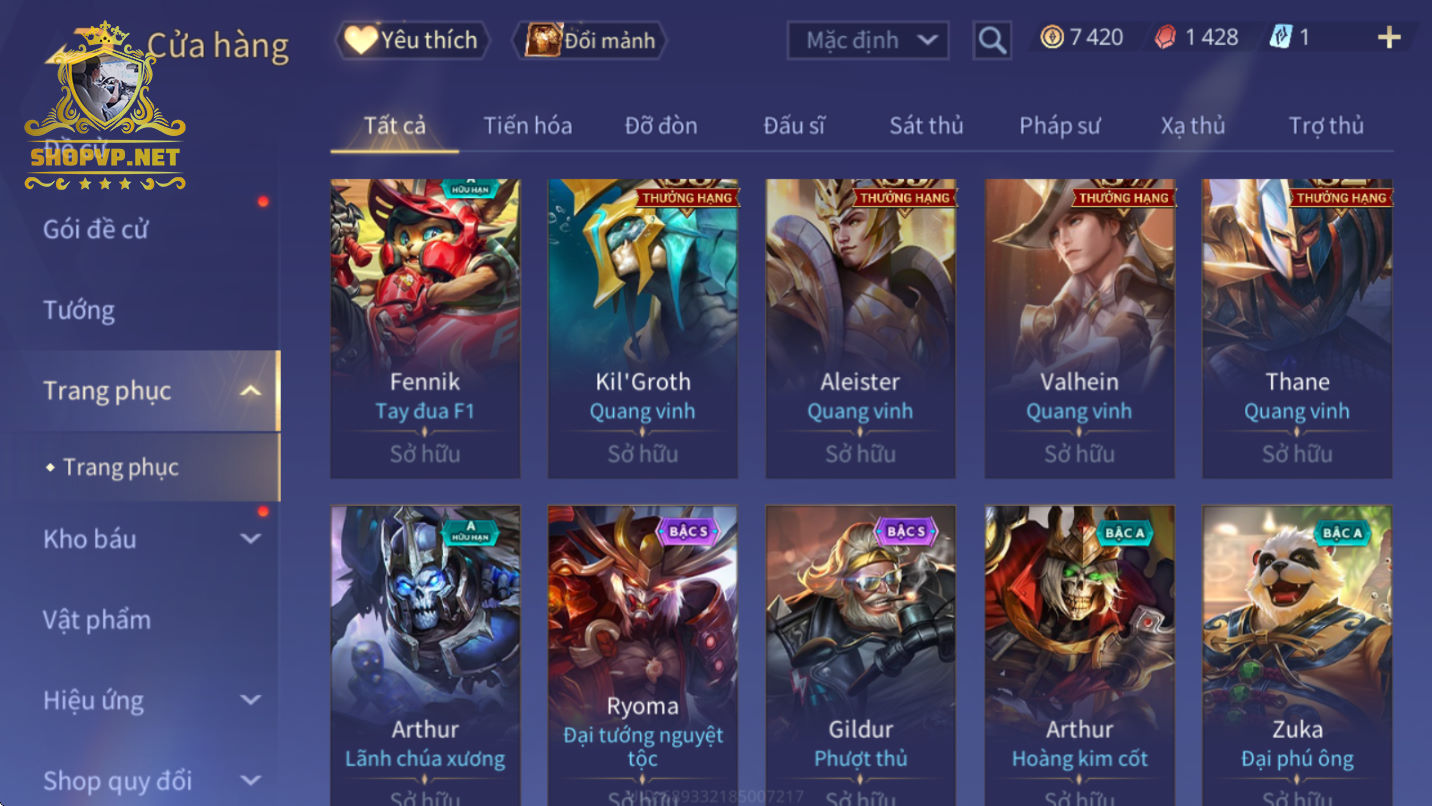
Task: Click the plus icon to add currency
Action: pos(1389,38)
